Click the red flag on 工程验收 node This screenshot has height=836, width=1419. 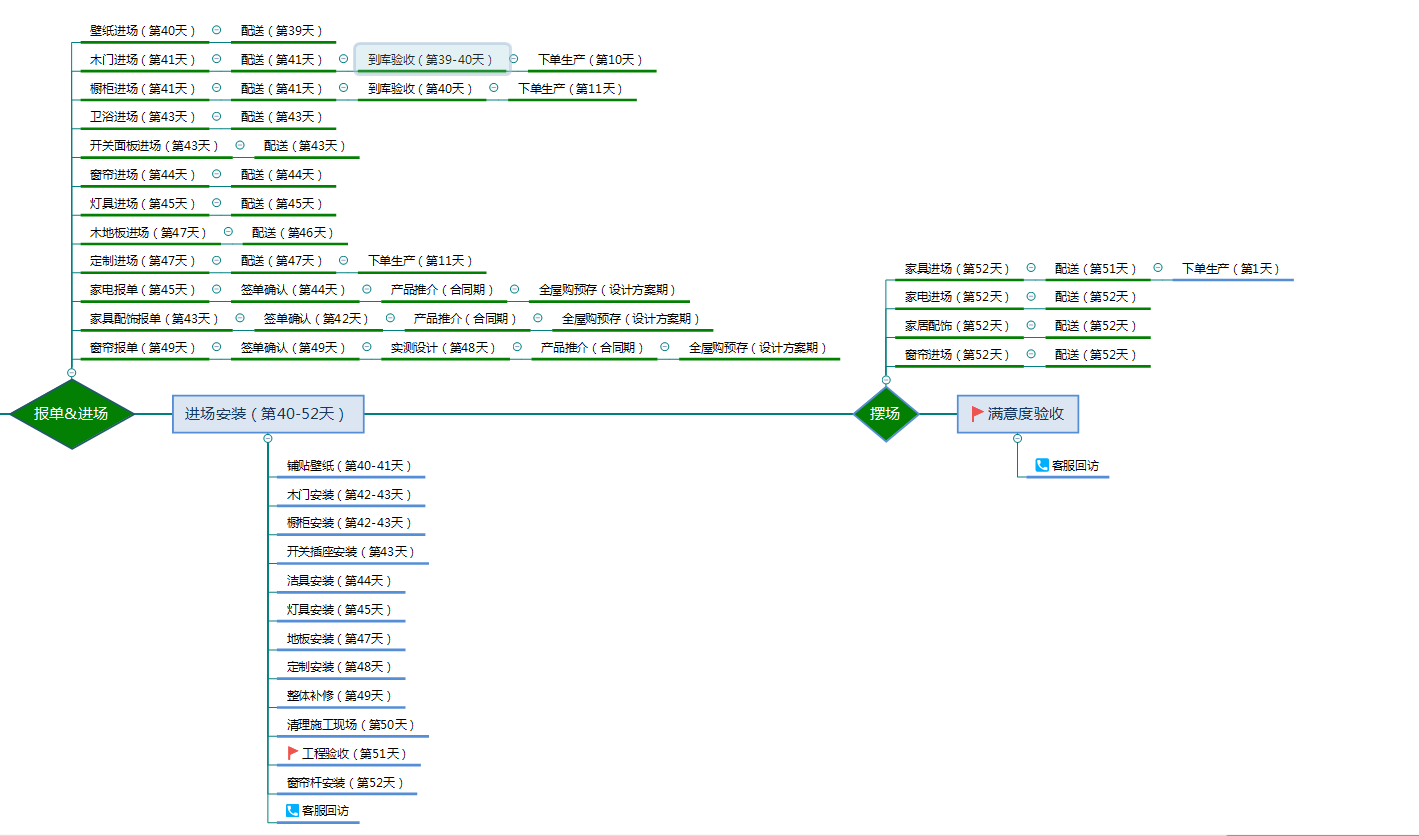293,753
